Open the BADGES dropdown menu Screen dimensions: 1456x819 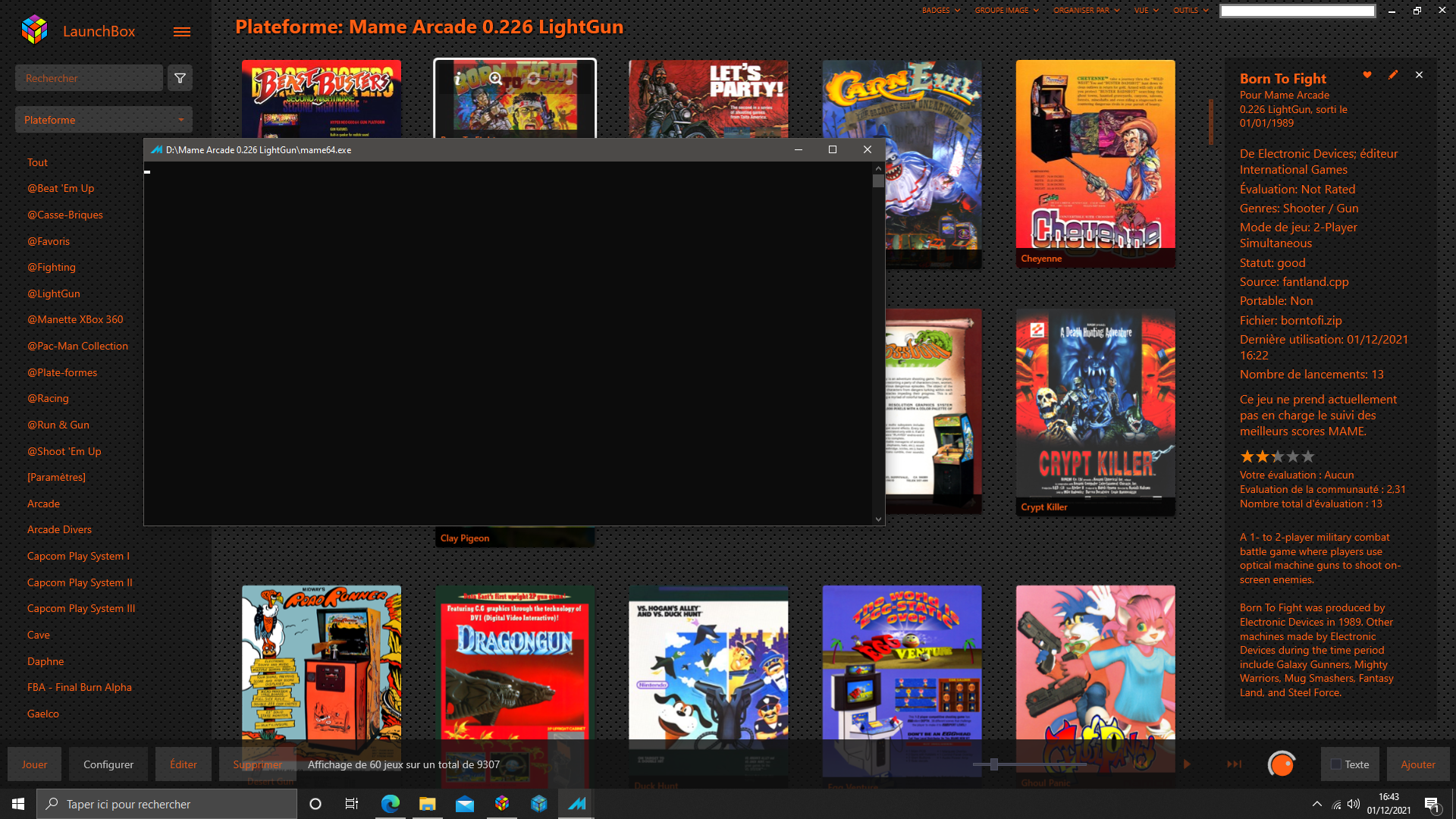(x=940, y=11)
